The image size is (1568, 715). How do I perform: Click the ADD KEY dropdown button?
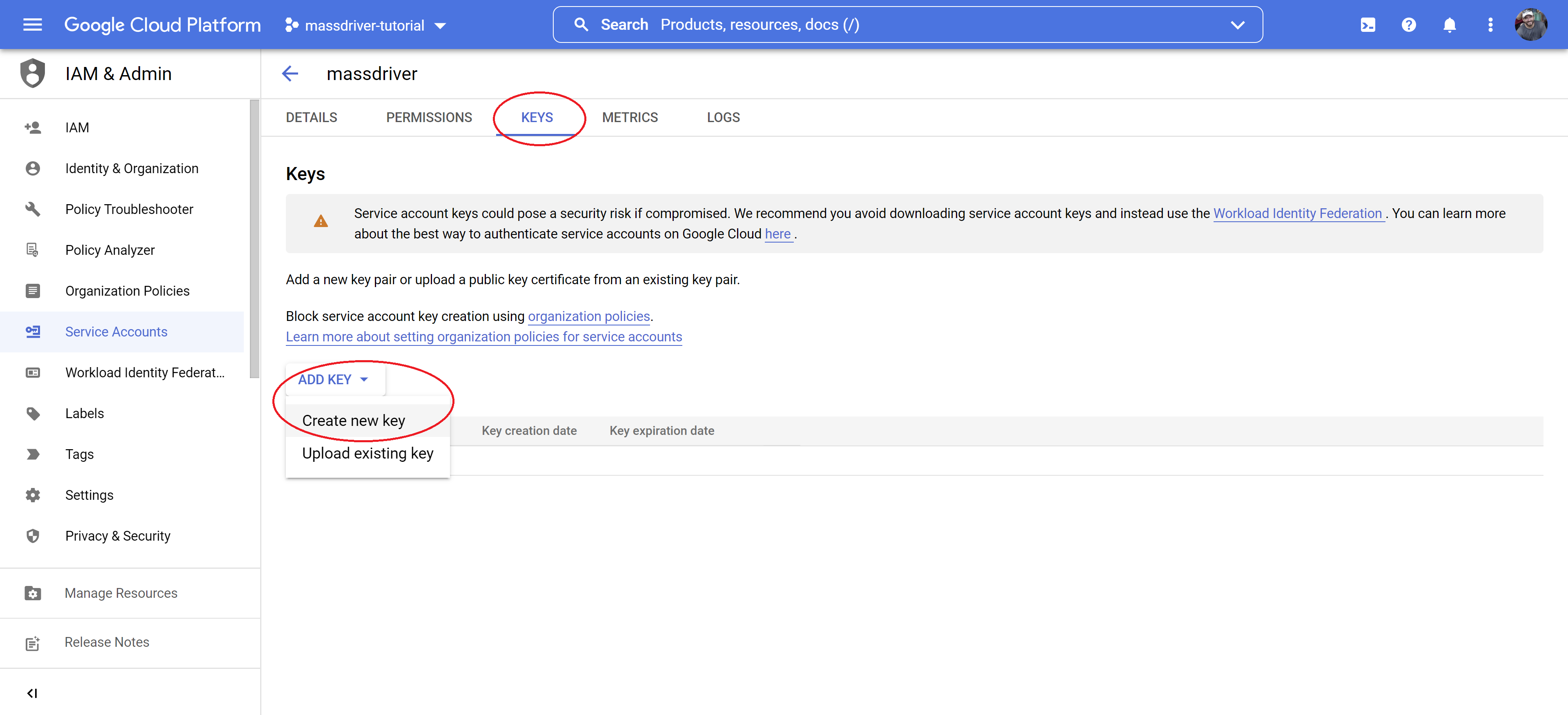coord(335,380)
